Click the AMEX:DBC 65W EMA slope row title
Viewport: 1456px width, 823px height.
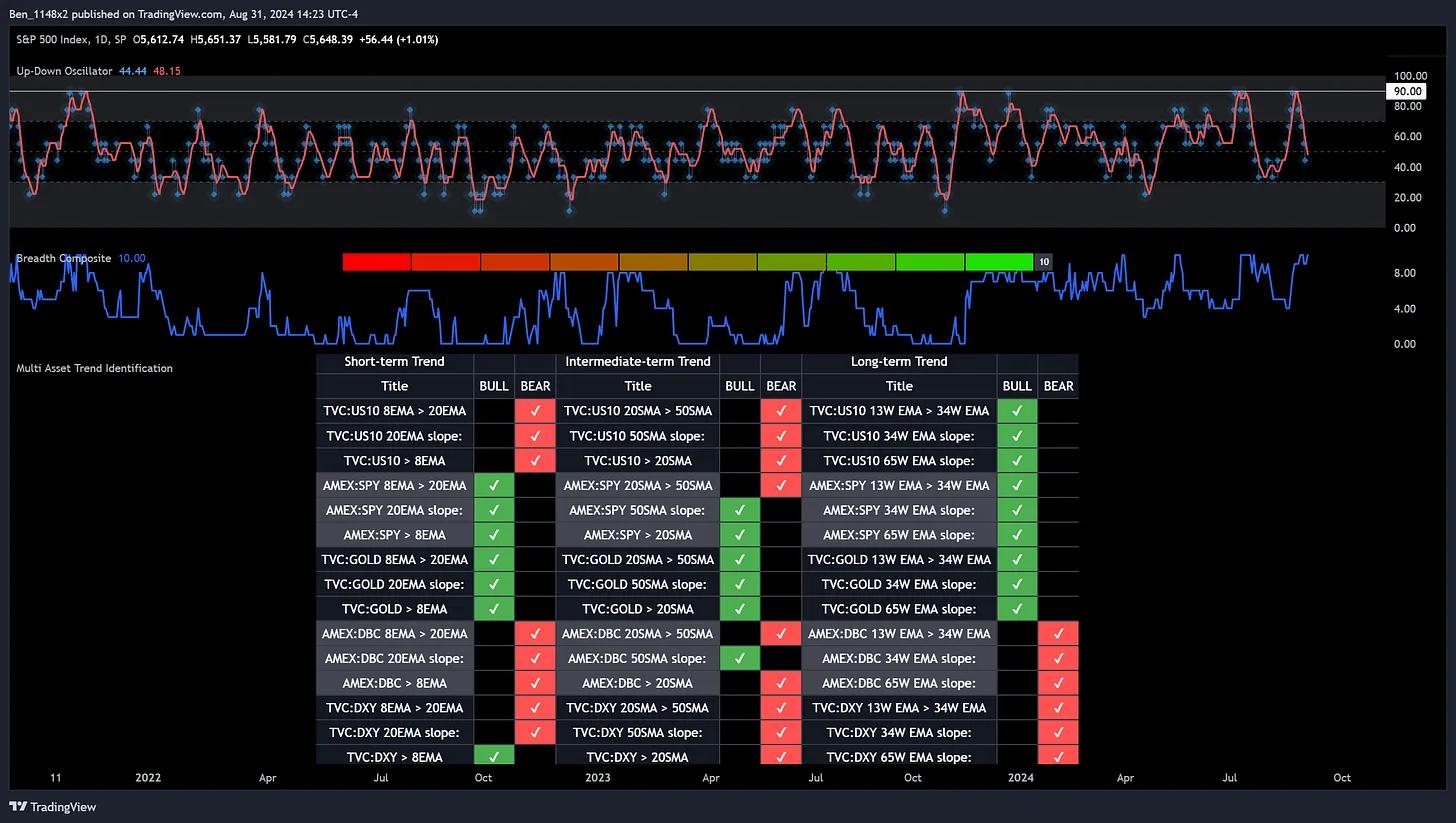(x=898, y=683)
